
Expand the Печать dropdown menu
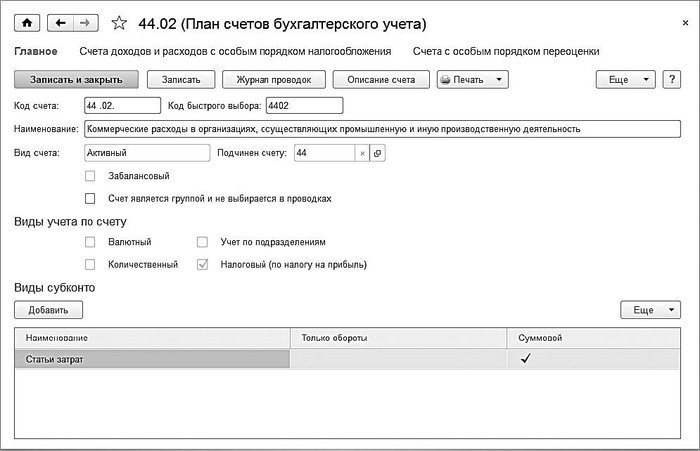point(472,79)
